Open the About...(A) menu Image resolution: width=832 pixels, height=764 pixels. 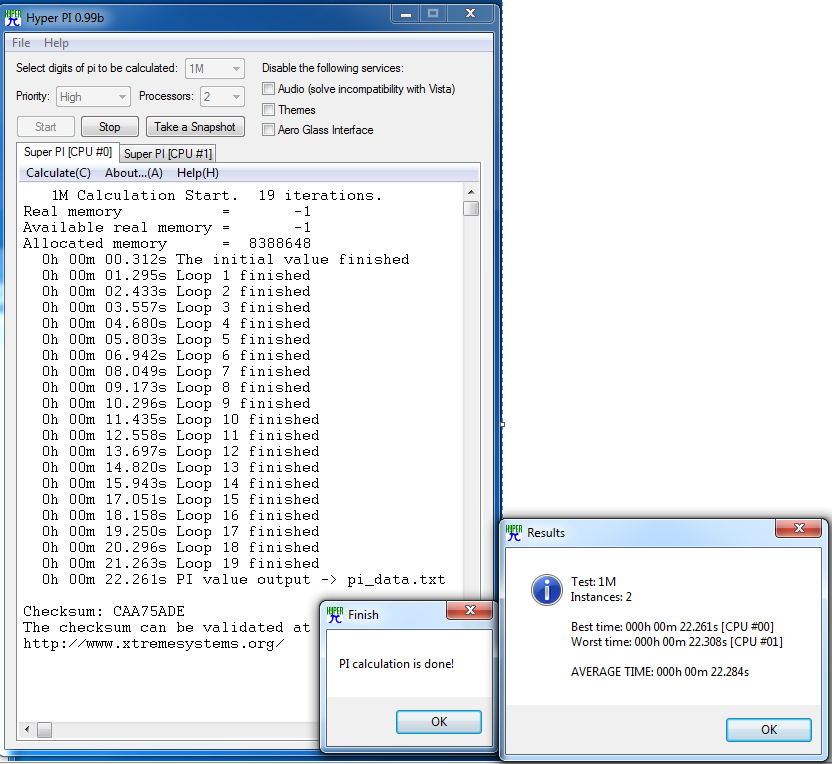coord(134,172)
